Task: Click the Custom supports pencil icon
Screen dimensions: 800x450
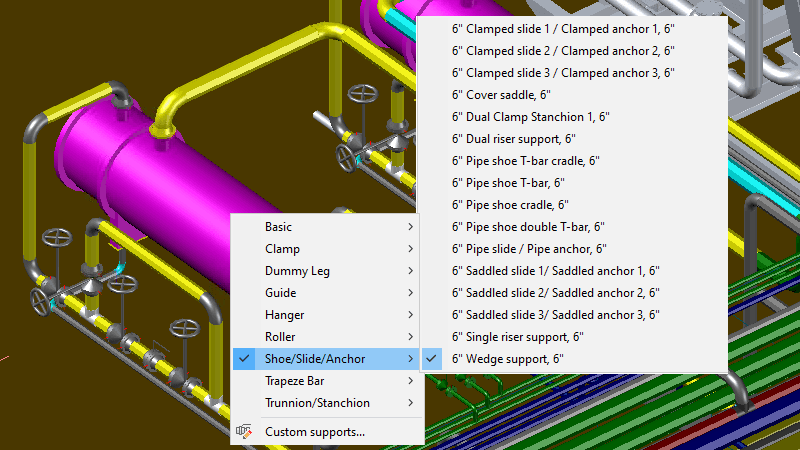Action: point(244,432)
